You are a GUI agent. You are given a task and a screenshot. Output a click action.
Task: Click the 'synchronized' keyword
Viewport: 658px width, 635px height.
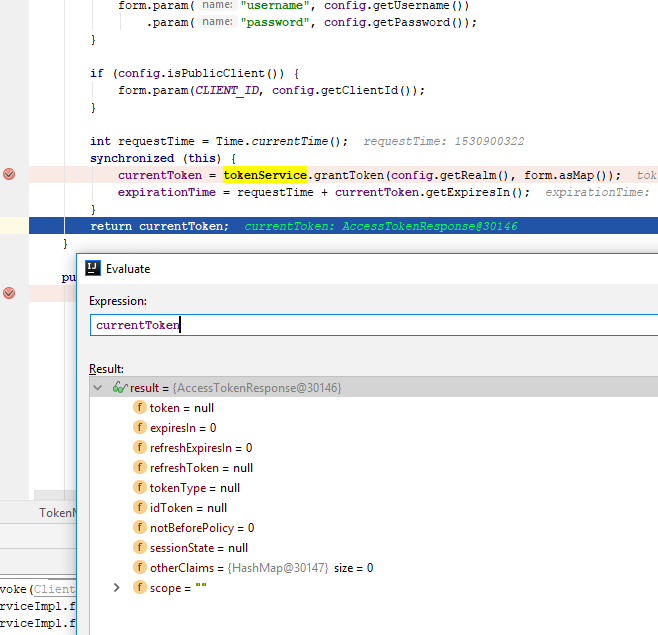132,158
